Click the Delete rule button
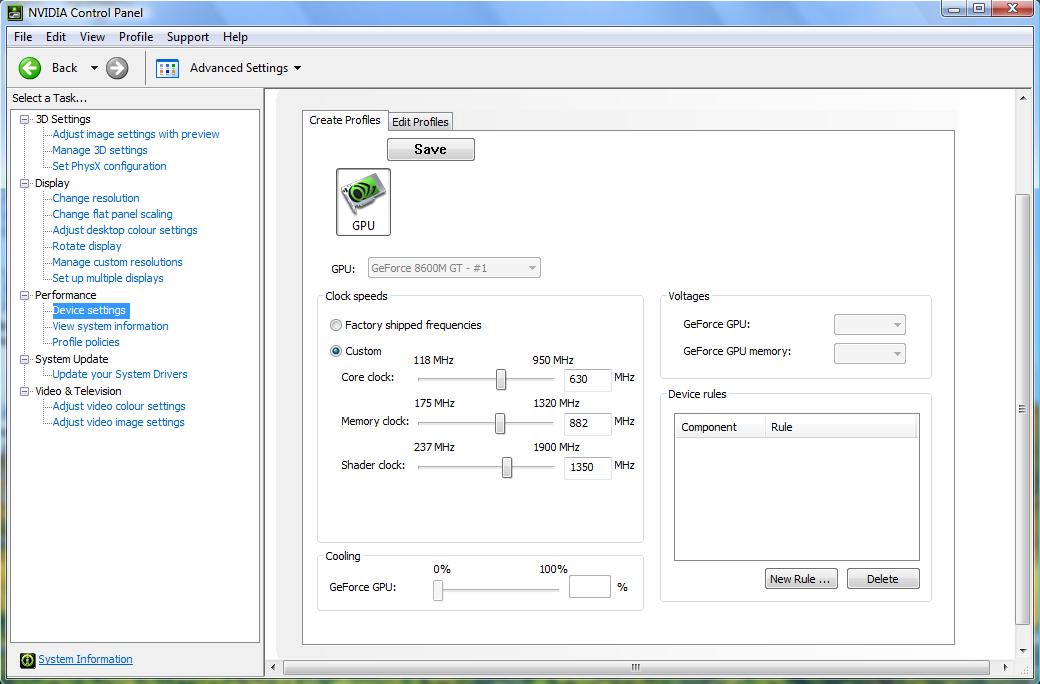 [883, 579]
